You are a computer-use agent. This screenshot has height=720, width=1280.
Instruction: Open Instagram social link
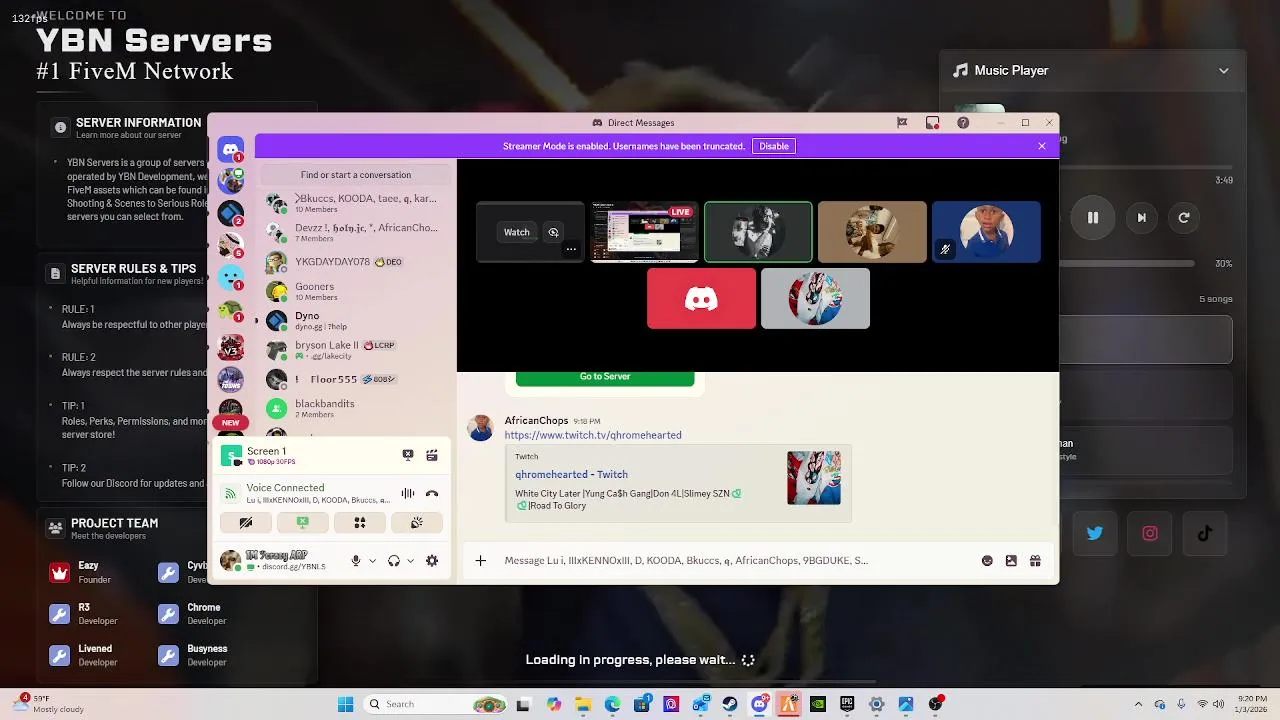[1150, 534]
